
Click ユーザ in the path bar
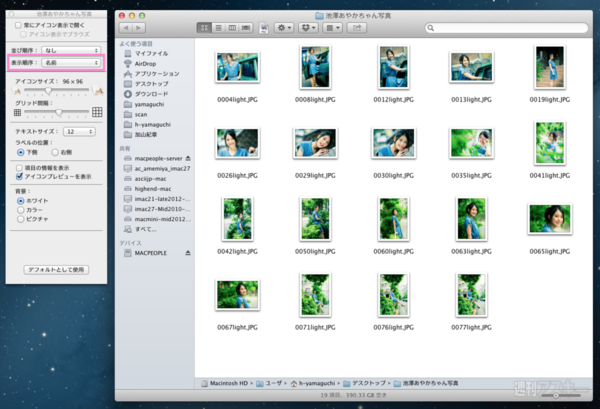point(269,383)
